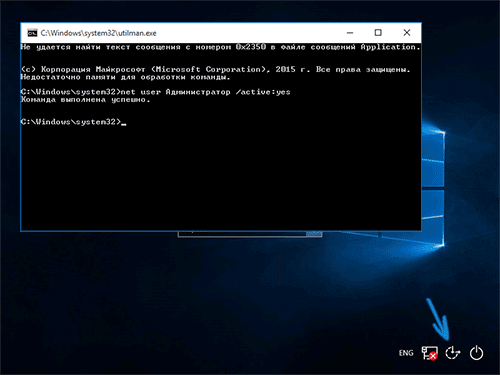Image resolution: width=500 pixels, height=375 pixels.
Task: Minimize the utilman.exe console window
Action: (x=350, y=33)
